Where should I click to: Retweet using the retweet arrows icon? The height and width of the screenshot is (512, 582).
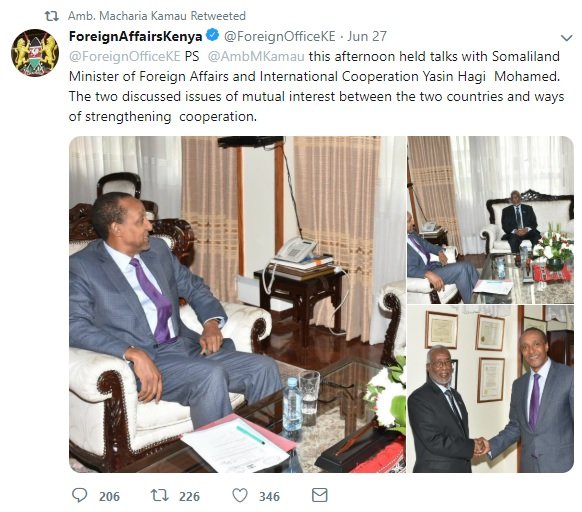tap(160, 495)
